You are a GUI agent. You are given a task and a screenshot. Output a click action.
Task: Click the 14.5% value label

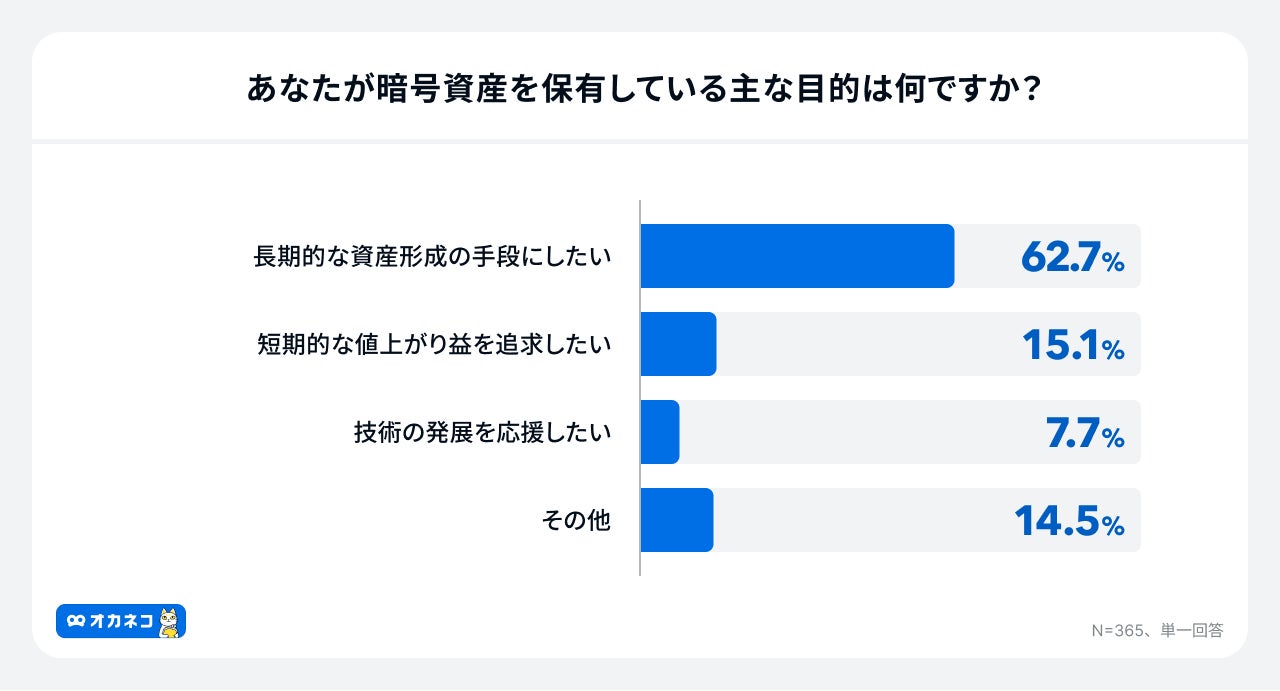(1069, 522)
